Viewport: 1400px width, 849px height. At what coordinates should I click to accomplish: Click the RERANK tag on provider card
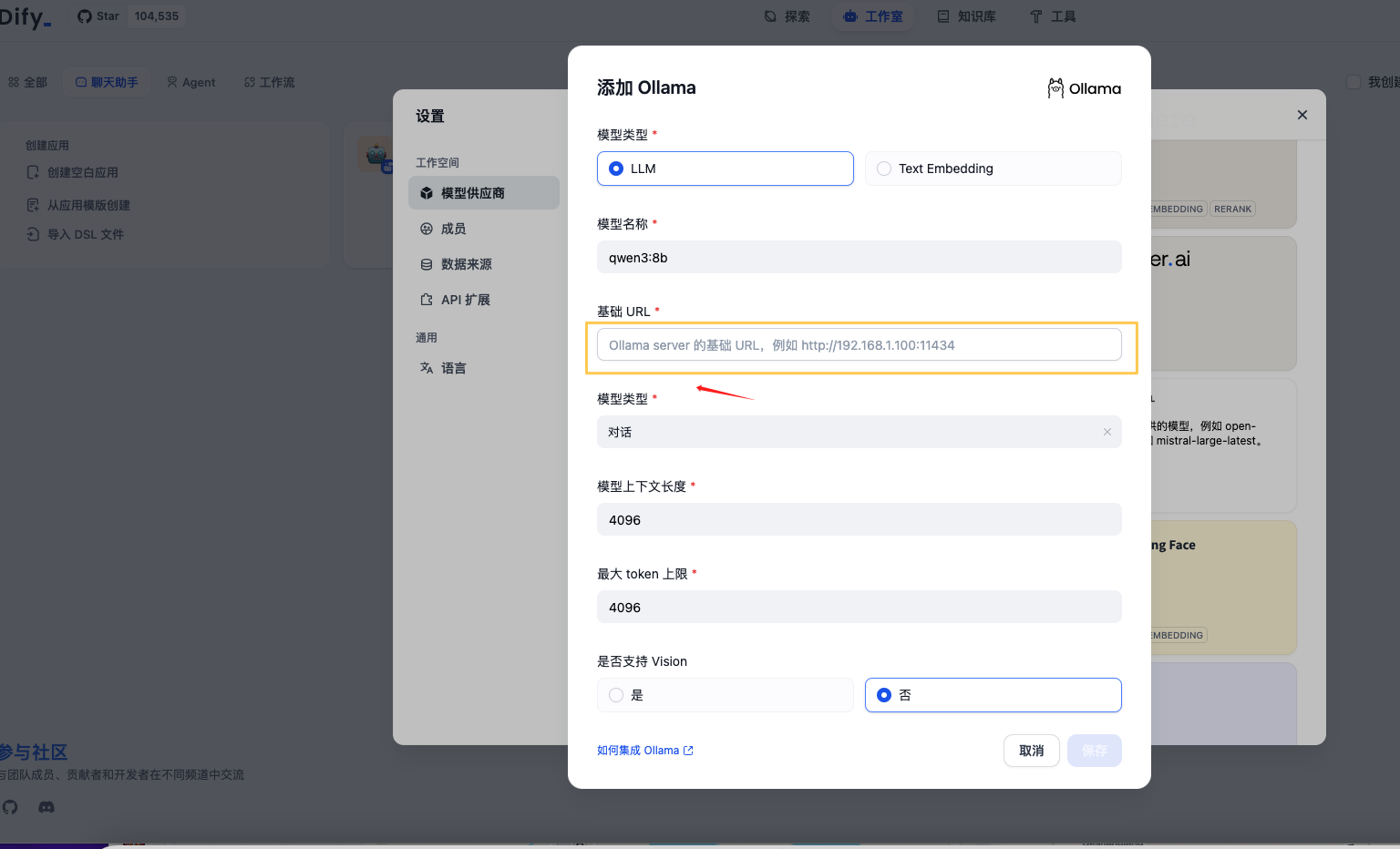point(1232,209)
